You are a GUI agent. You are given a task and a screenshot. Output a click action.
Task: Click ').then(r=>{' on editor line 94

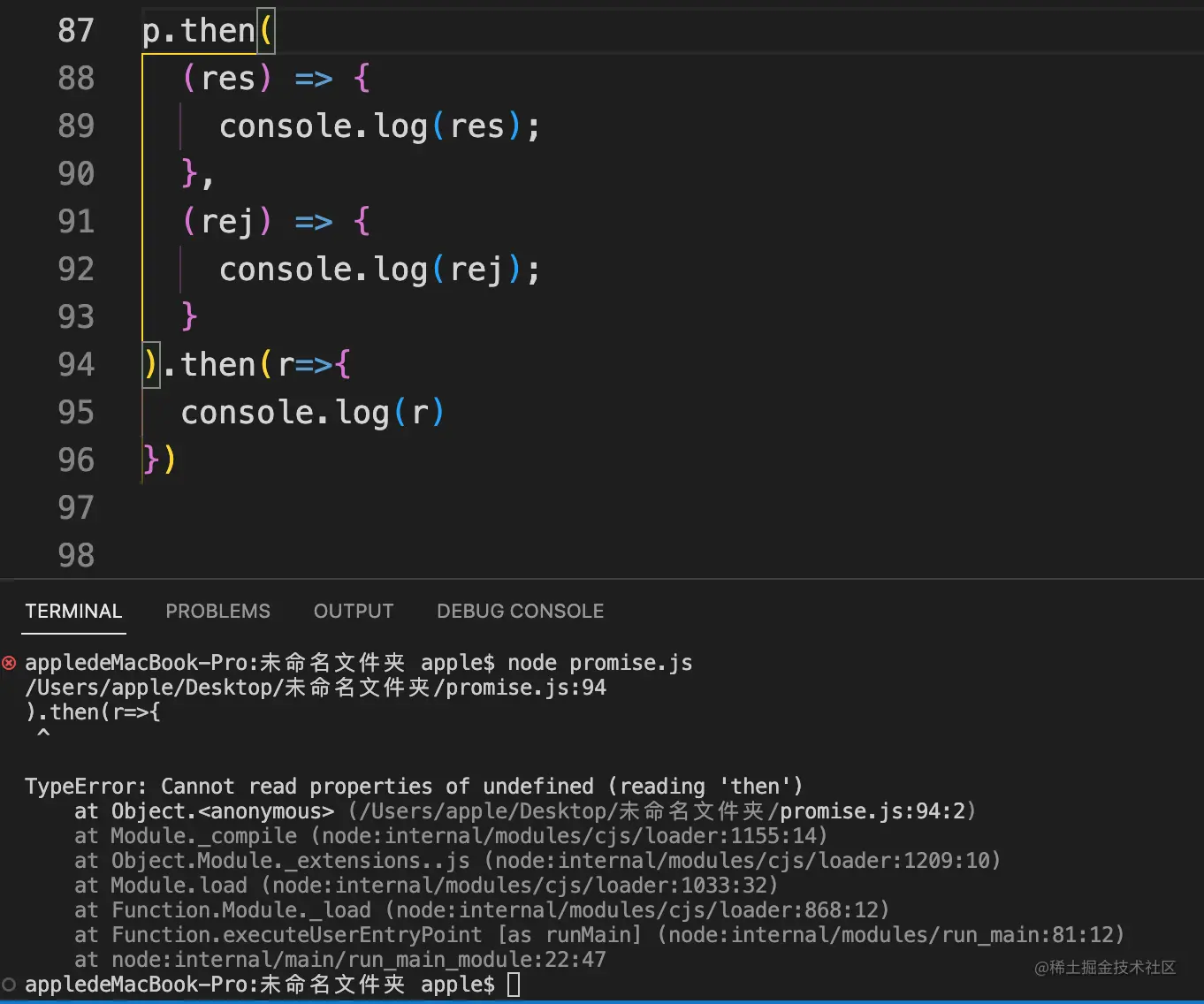point(248,365)
